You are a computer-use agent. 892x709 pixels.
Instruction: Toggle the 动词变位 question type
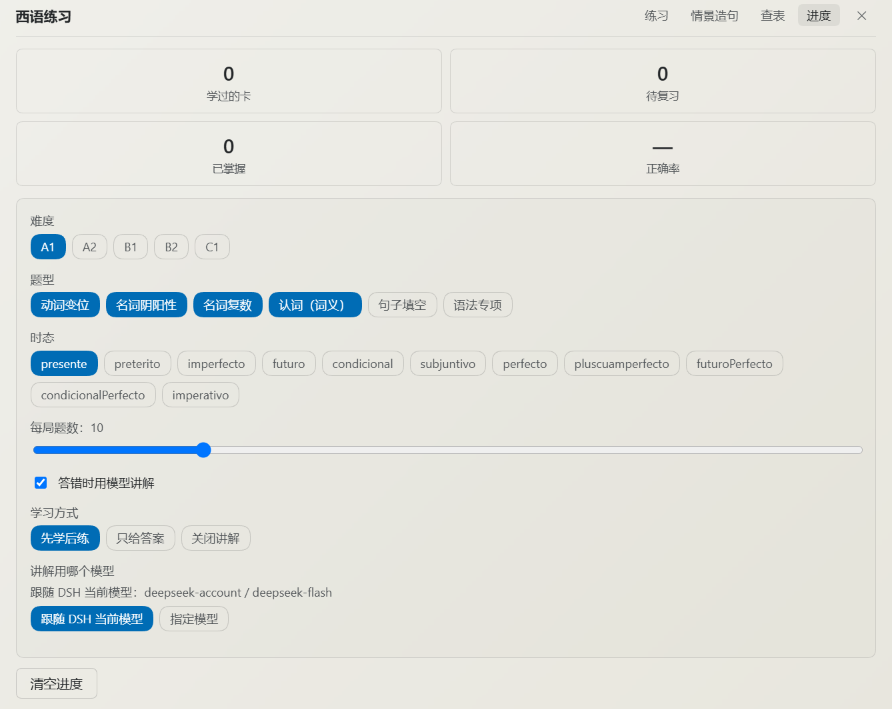pyautogui.click(x=65, y=305)
